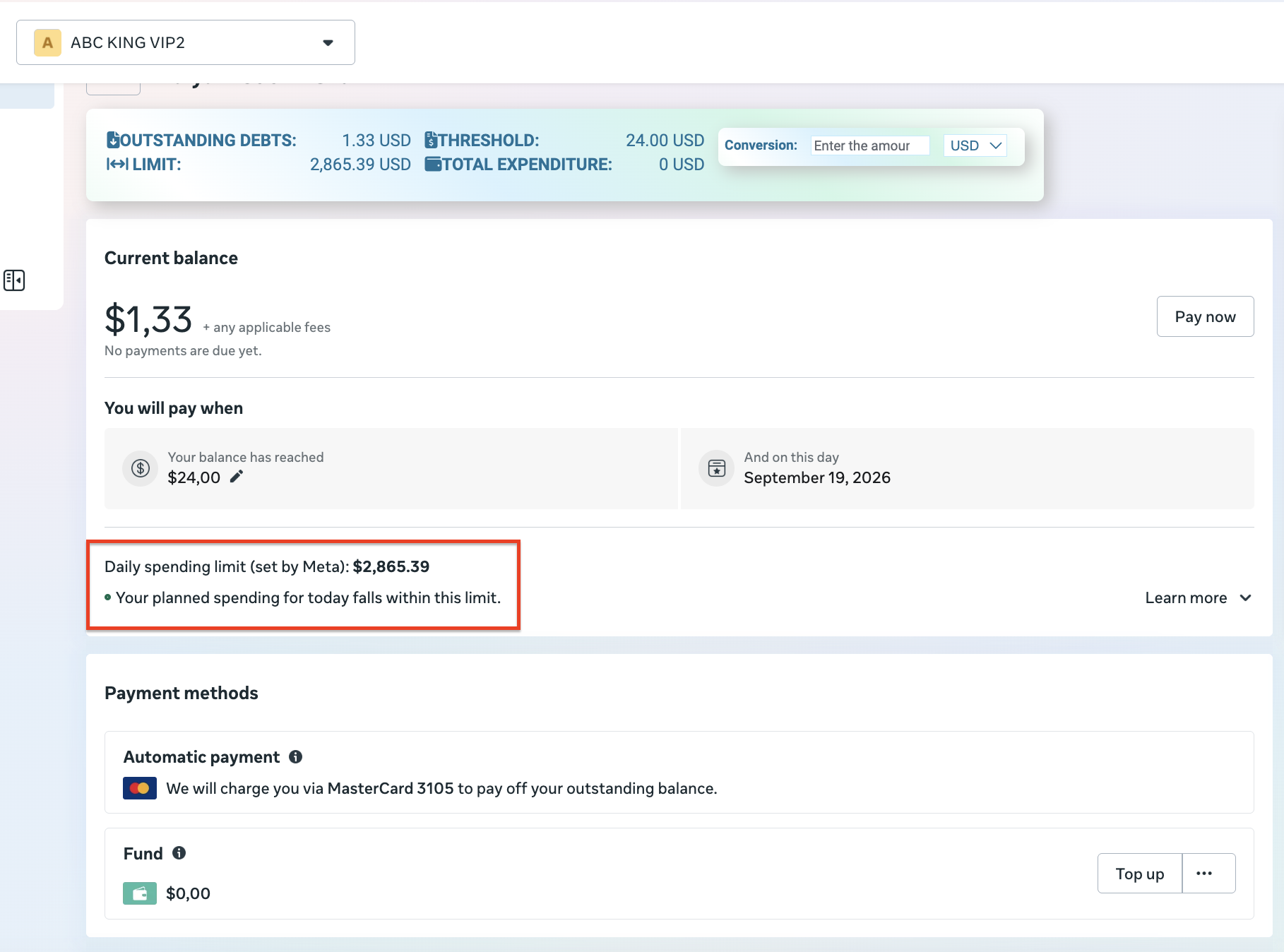Click the 'Current balance' heading
1284x952 pixels.
pos(171,258)
